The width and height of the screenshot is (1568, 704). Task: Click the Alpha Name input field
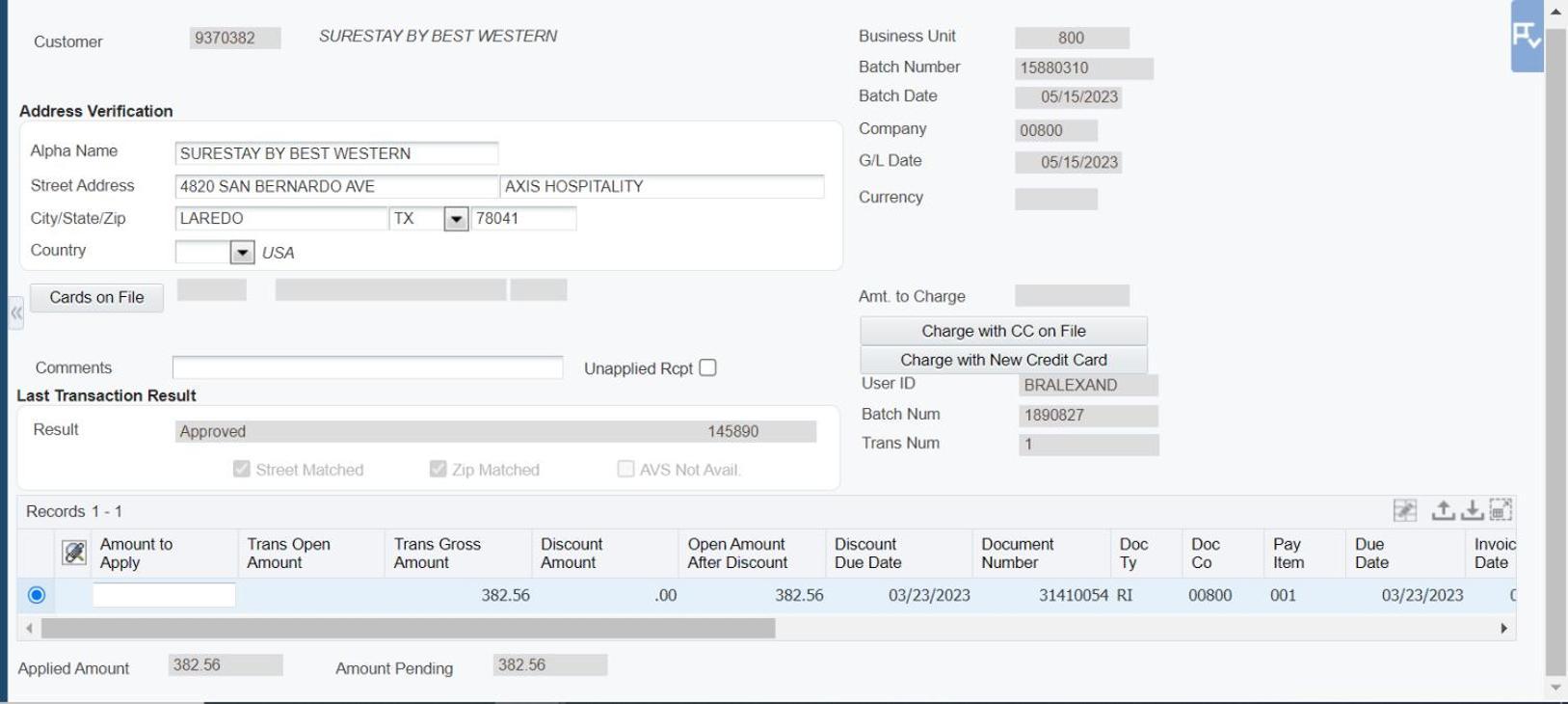336,153
